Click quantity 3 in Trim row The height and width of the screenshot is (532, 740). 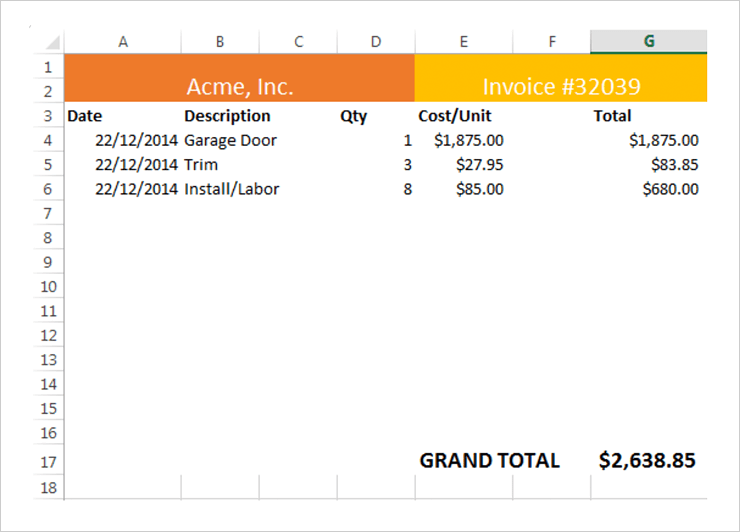[376, 165]
